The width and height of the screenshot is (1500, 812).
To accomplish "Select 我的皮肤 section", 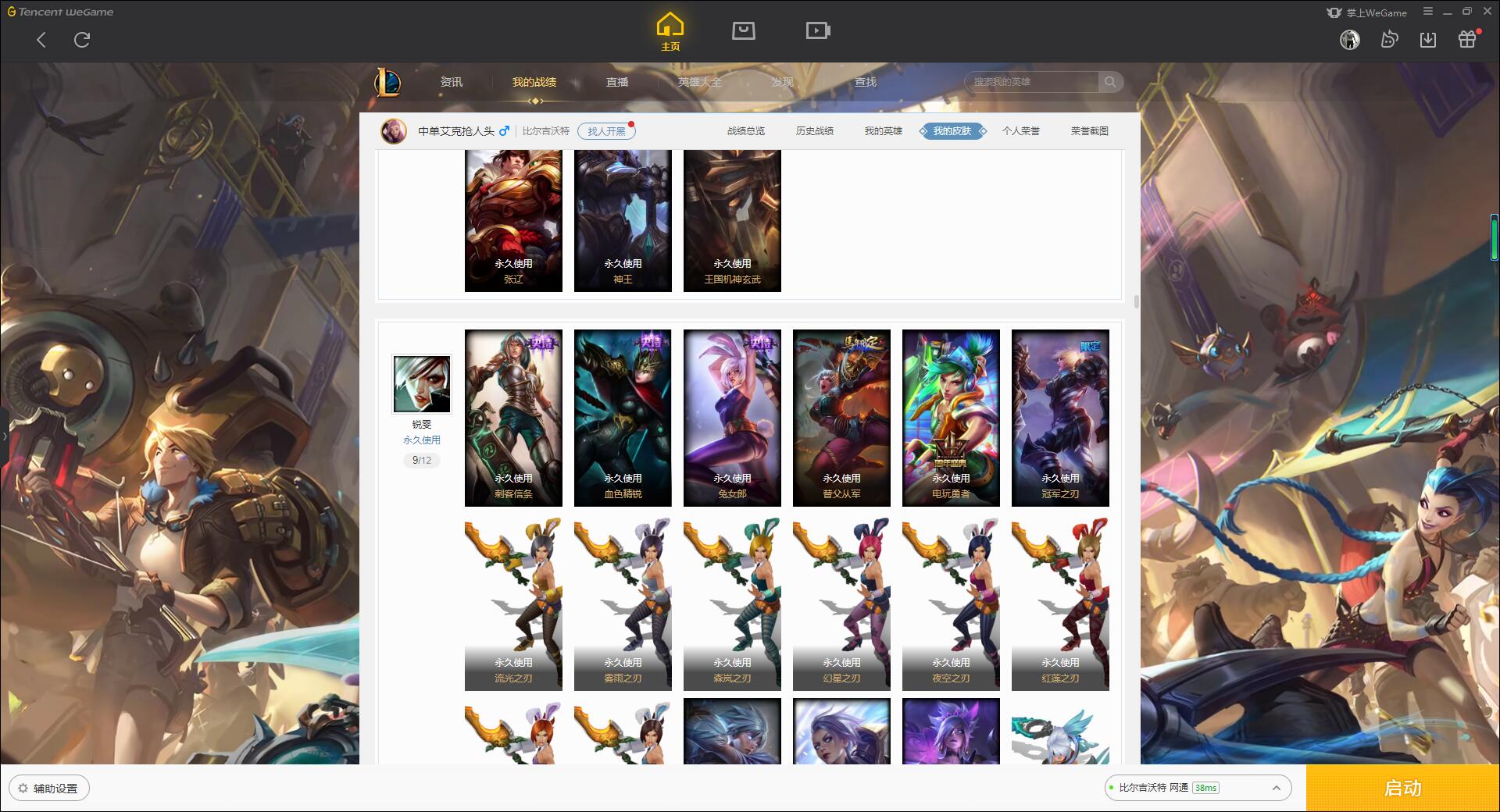I will click(x=952, y=131).
